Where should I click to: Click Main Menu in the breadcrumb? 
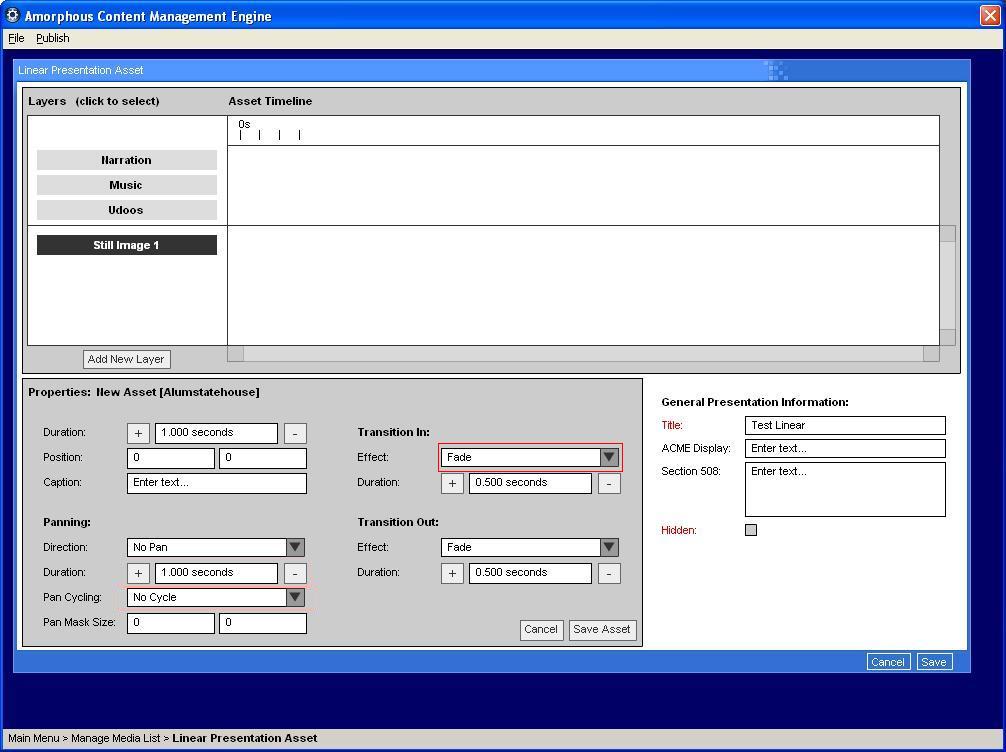click(33, 739)
